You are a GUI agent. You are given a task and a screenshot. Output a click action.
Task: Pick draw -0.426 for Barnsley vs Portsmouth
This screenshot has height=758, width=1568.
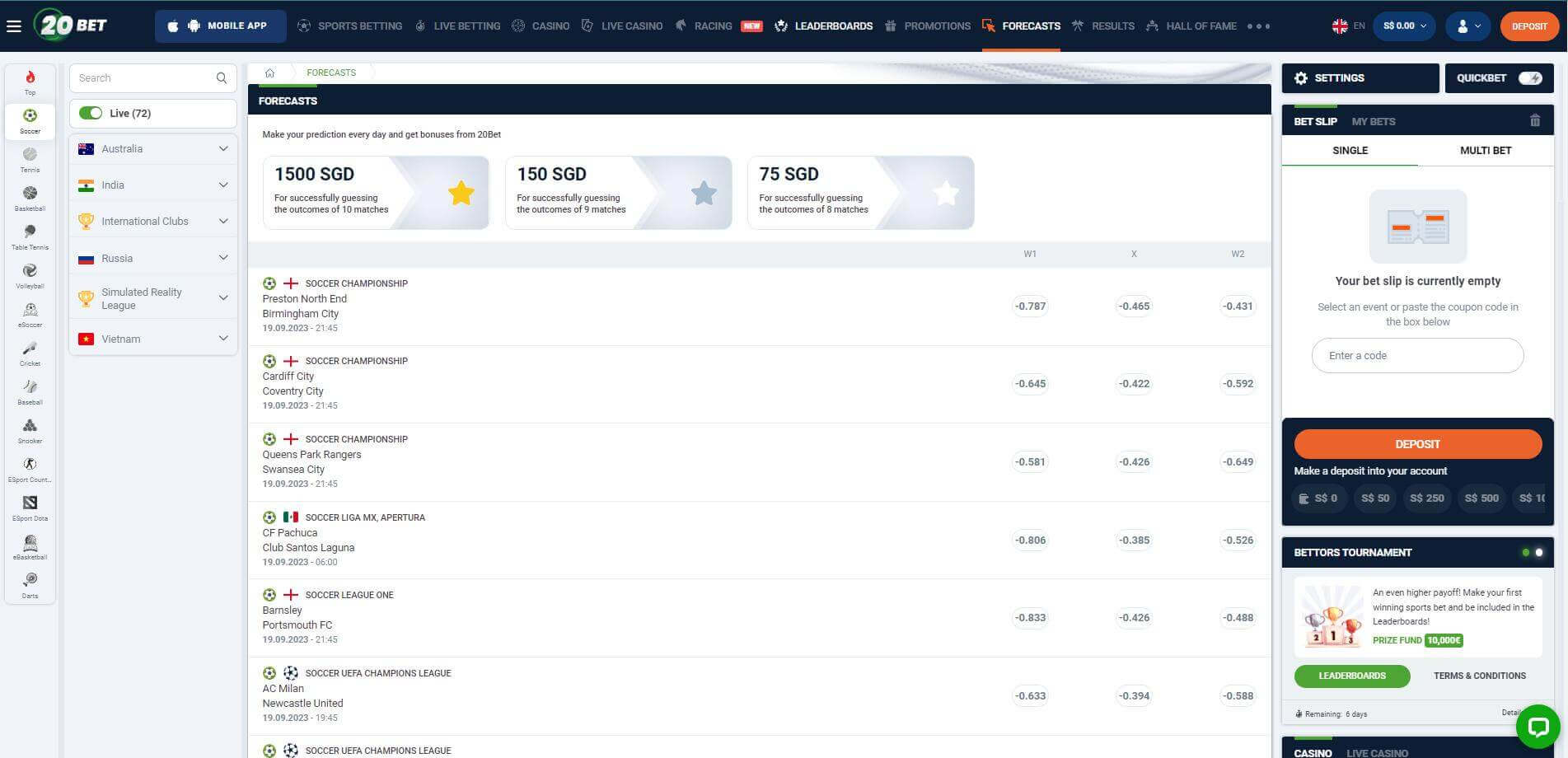(1134, 618)
